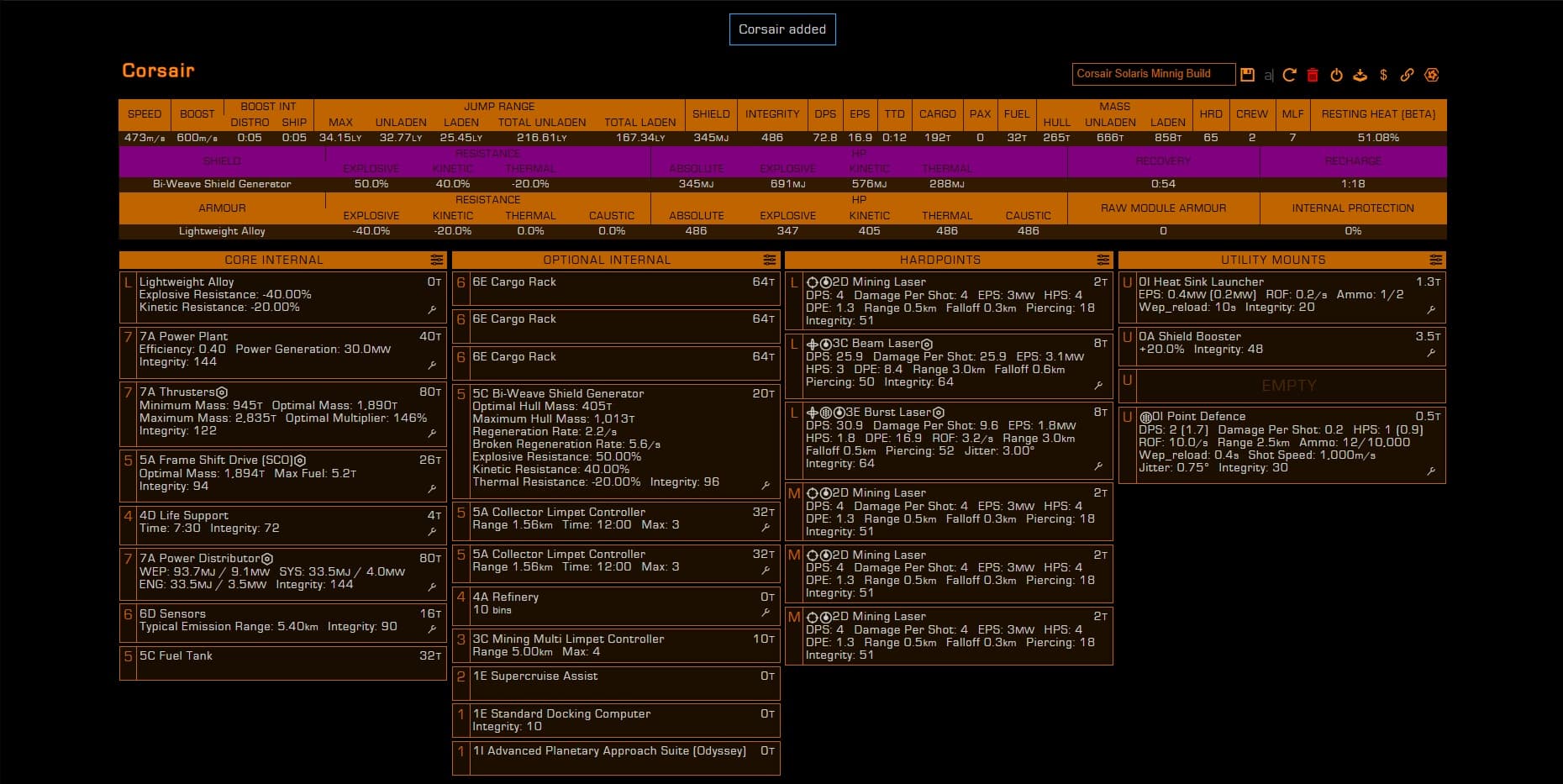Viewport: 1563px width, 784px height.
Task: Open the Core Internal section options menu
Action: [x=436, y=260]
